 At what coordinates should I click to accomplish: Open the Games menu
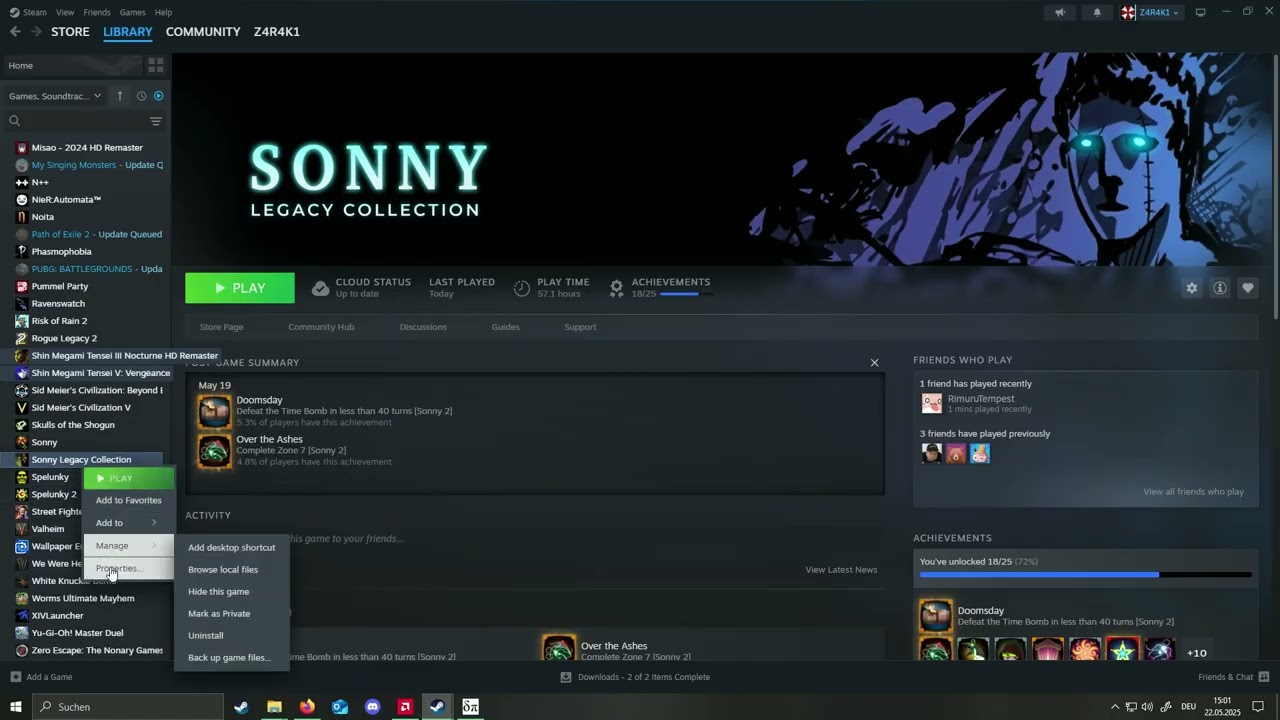click(132, 12)
